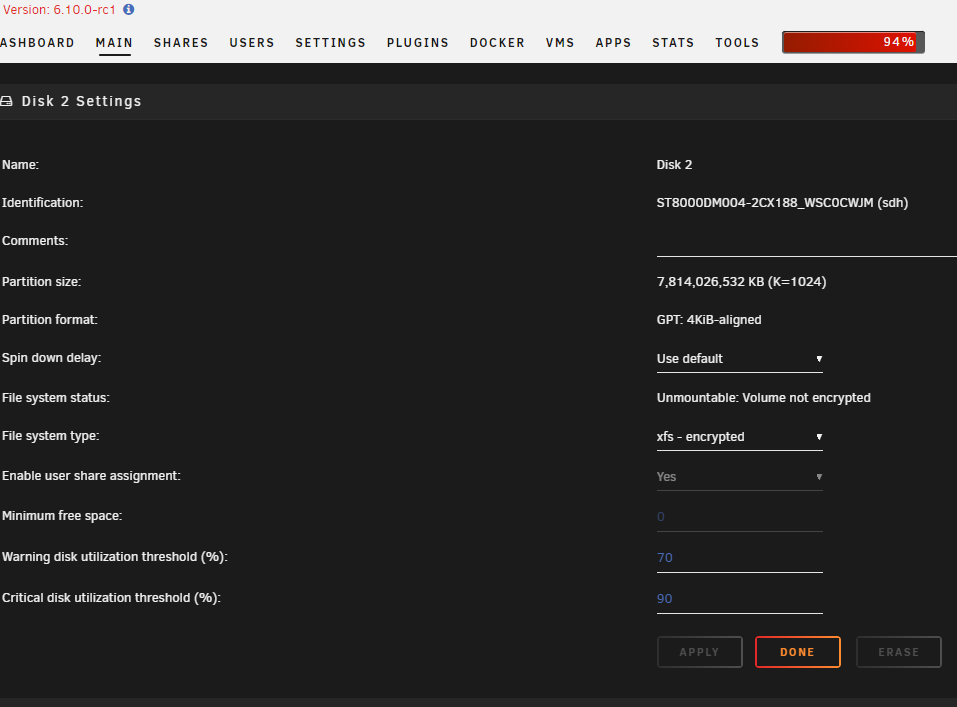The width and height of the screenshot is (957, 707).
Task: Click Unmountable: Volume not encrypted status
Action: coord(764,398)
